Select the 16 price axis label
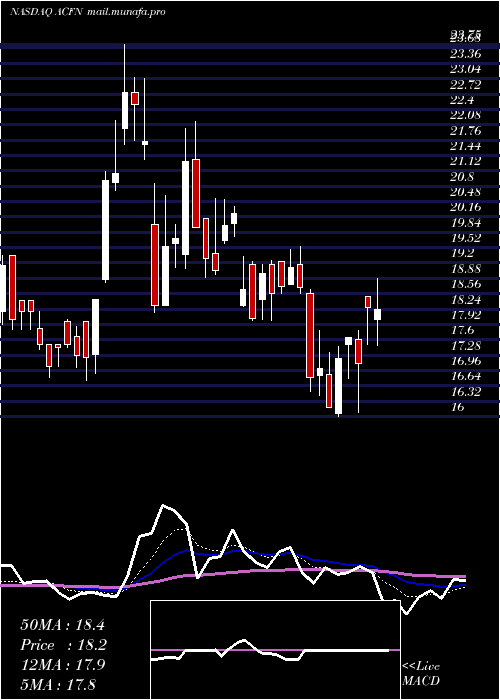Viewport: 500px width, 700px height. tap(458, 407)
